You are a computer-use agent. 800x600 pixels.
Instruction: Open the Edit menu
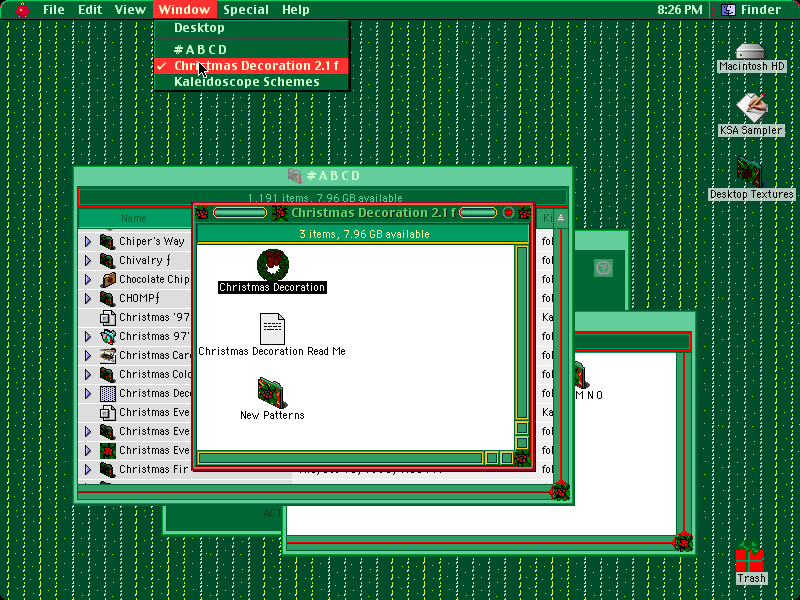click(90, 9)
